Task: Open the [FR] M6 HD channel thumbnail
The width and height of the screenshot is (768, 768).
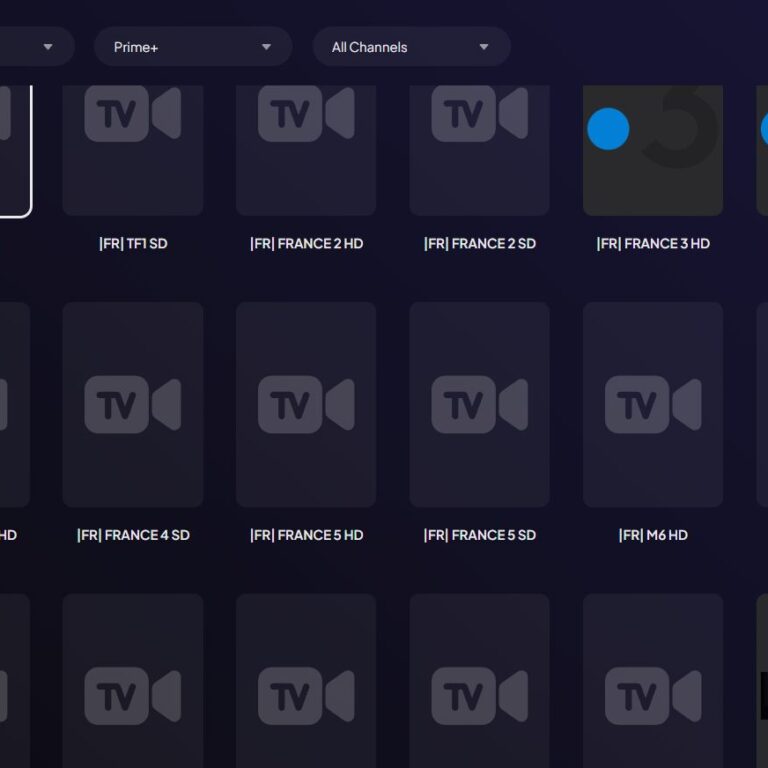Action: (653, 405)
